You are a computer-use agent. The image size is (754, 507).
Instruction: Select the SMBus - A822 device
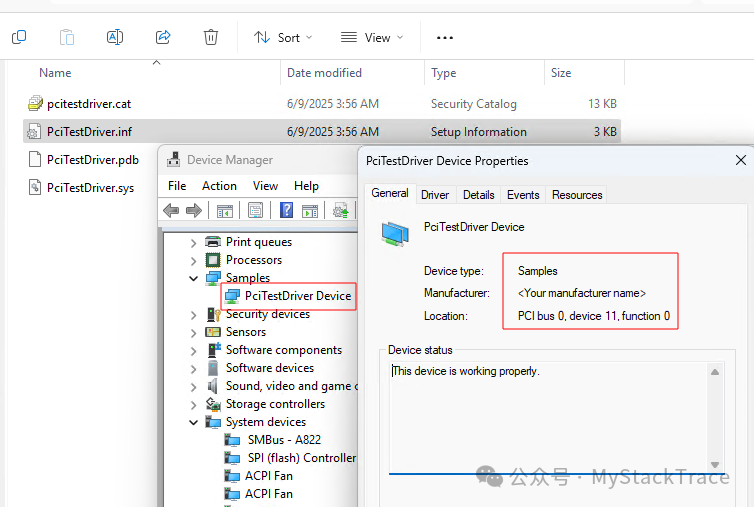tap(284, 440)
